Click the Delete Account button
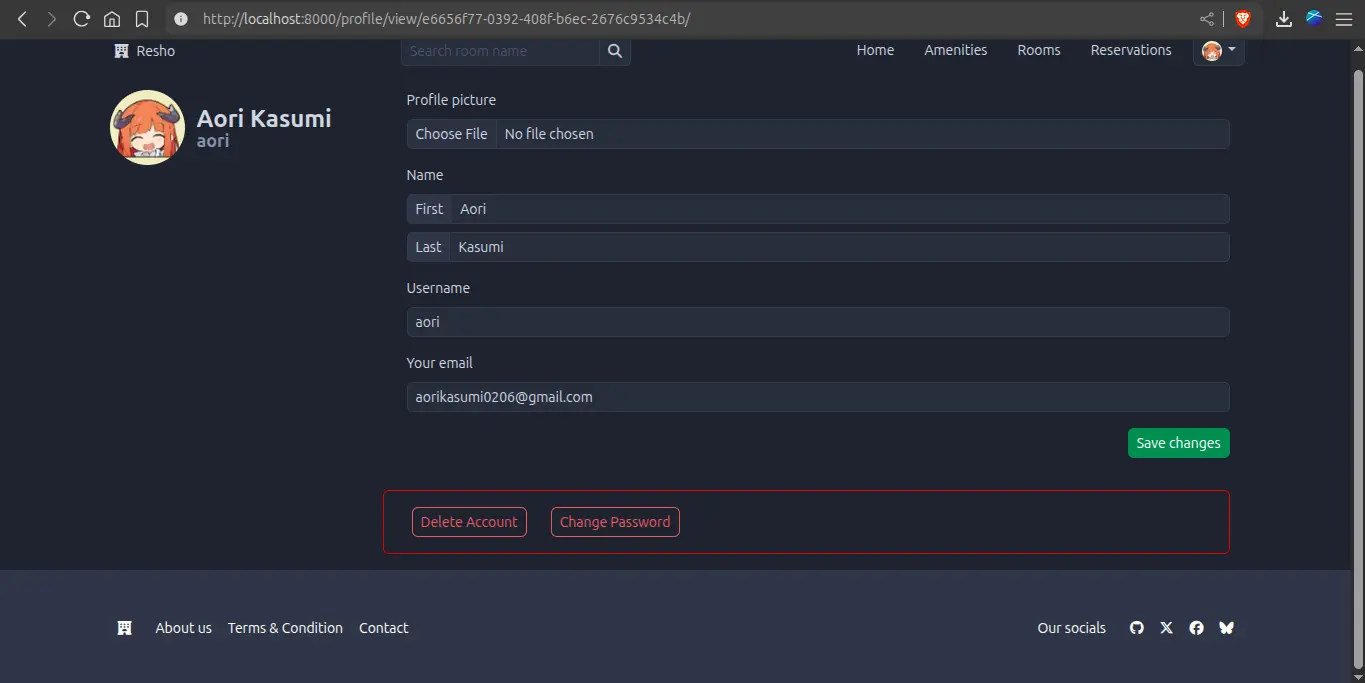The height and width of the screenshot is (683, 1365). pos(469,522)
